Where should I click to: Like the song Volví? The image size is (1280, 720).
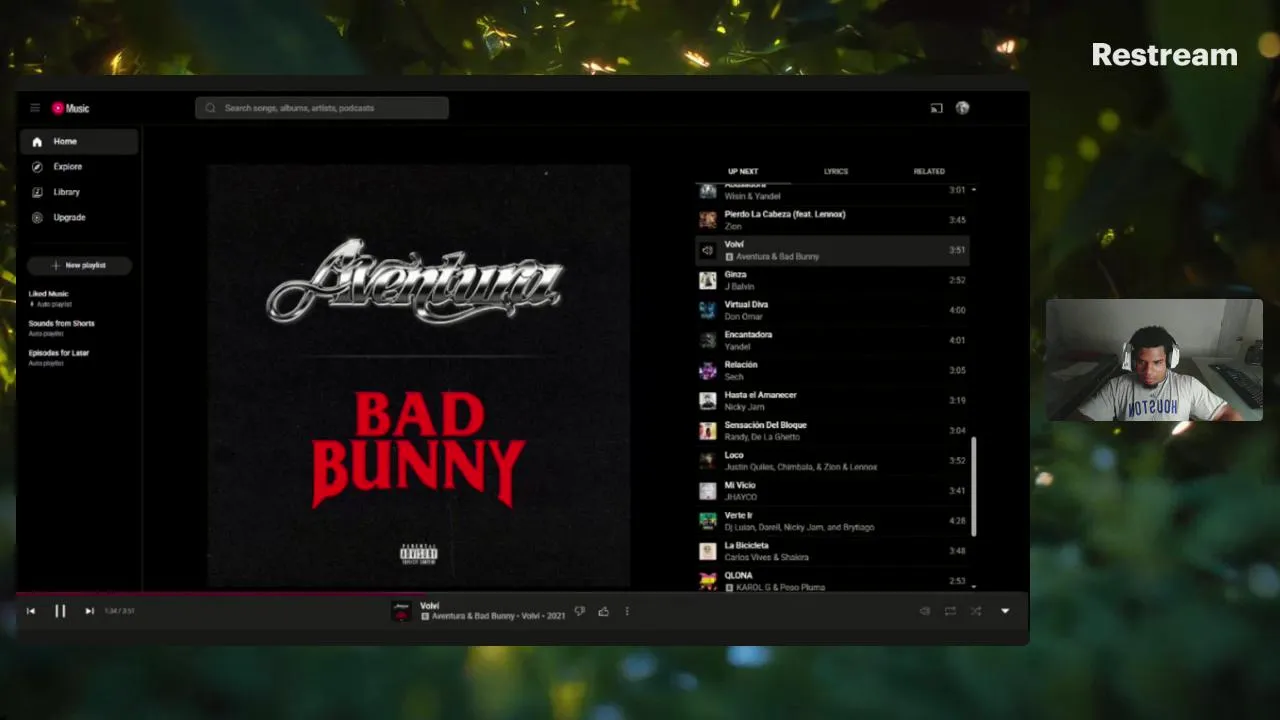click(x=603, y=611)
